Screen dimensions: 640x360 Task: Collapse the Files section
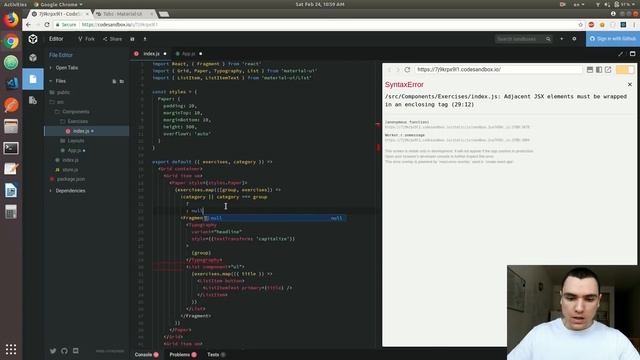click(60, 81)
